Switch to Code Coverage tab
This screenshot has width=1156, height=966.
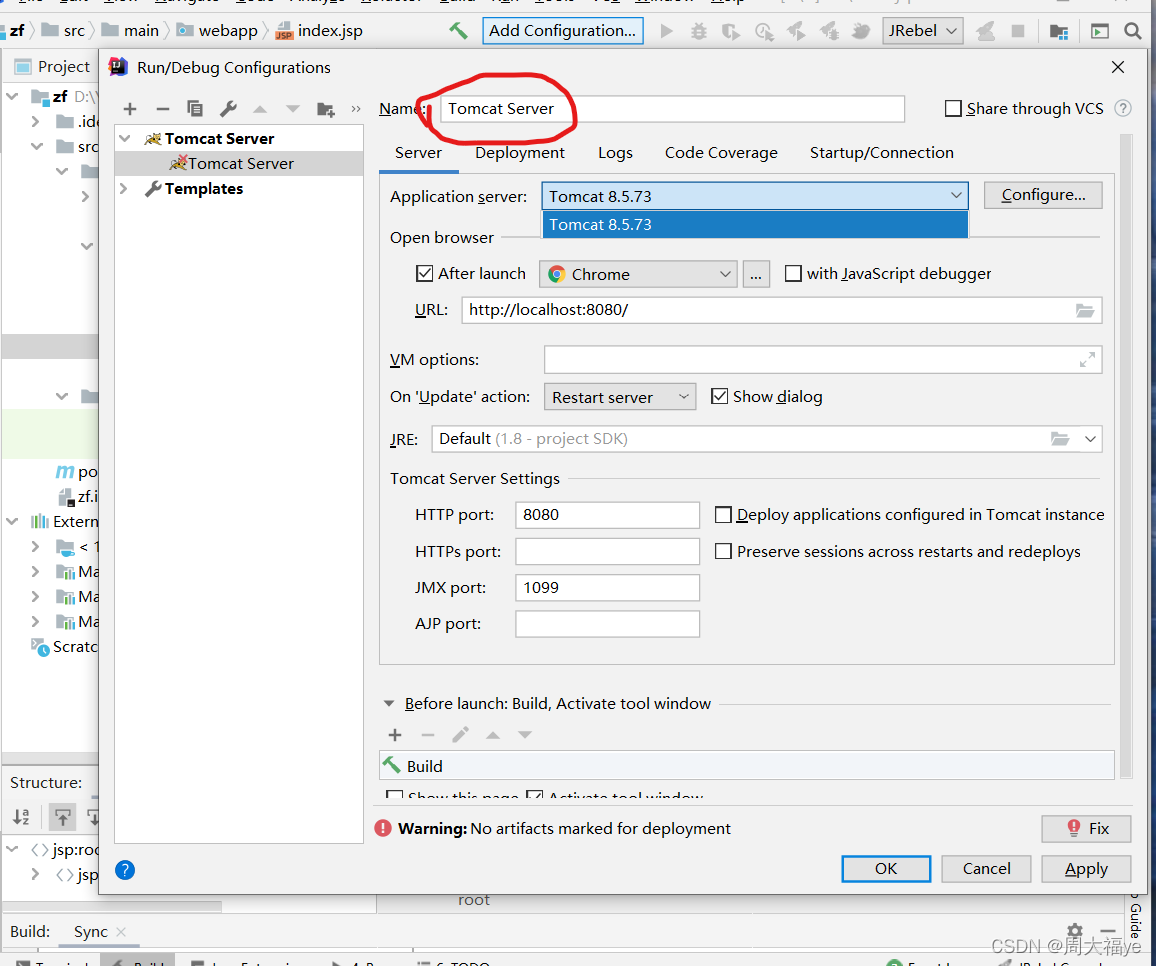click(721, 153)
